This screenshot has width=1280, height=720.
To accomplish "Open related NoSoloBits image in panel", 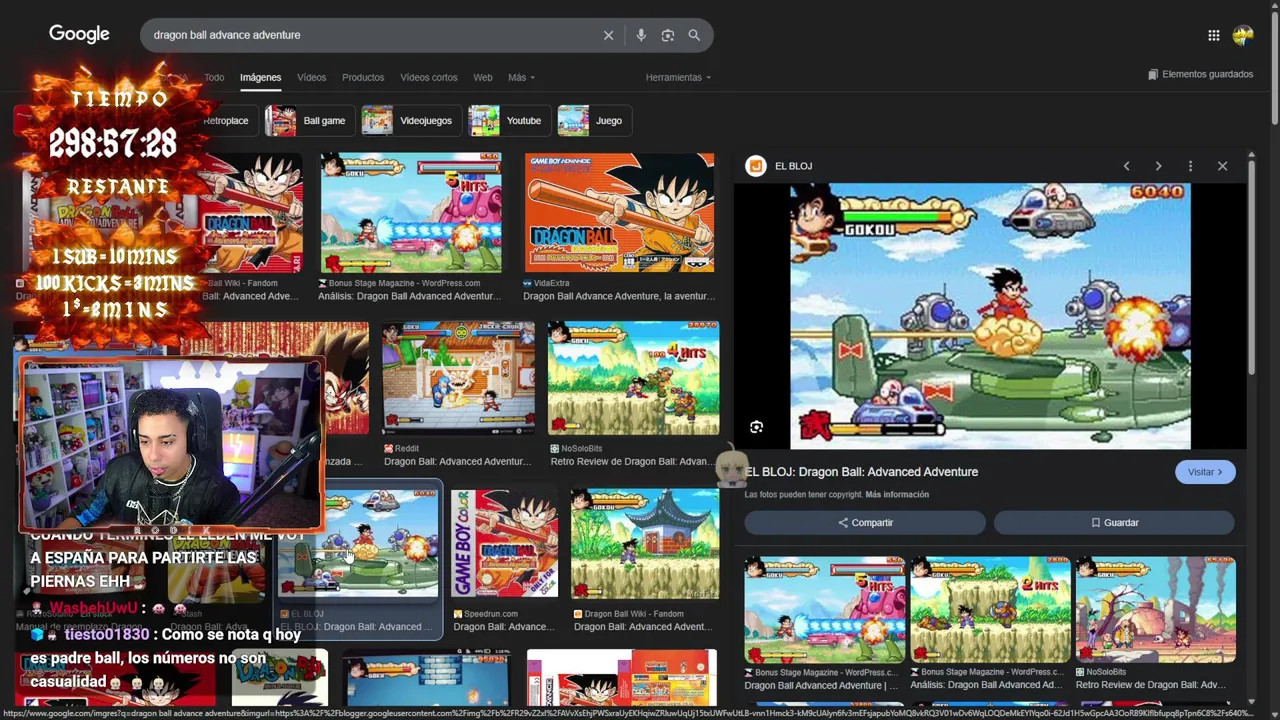I will [1155, 610].
